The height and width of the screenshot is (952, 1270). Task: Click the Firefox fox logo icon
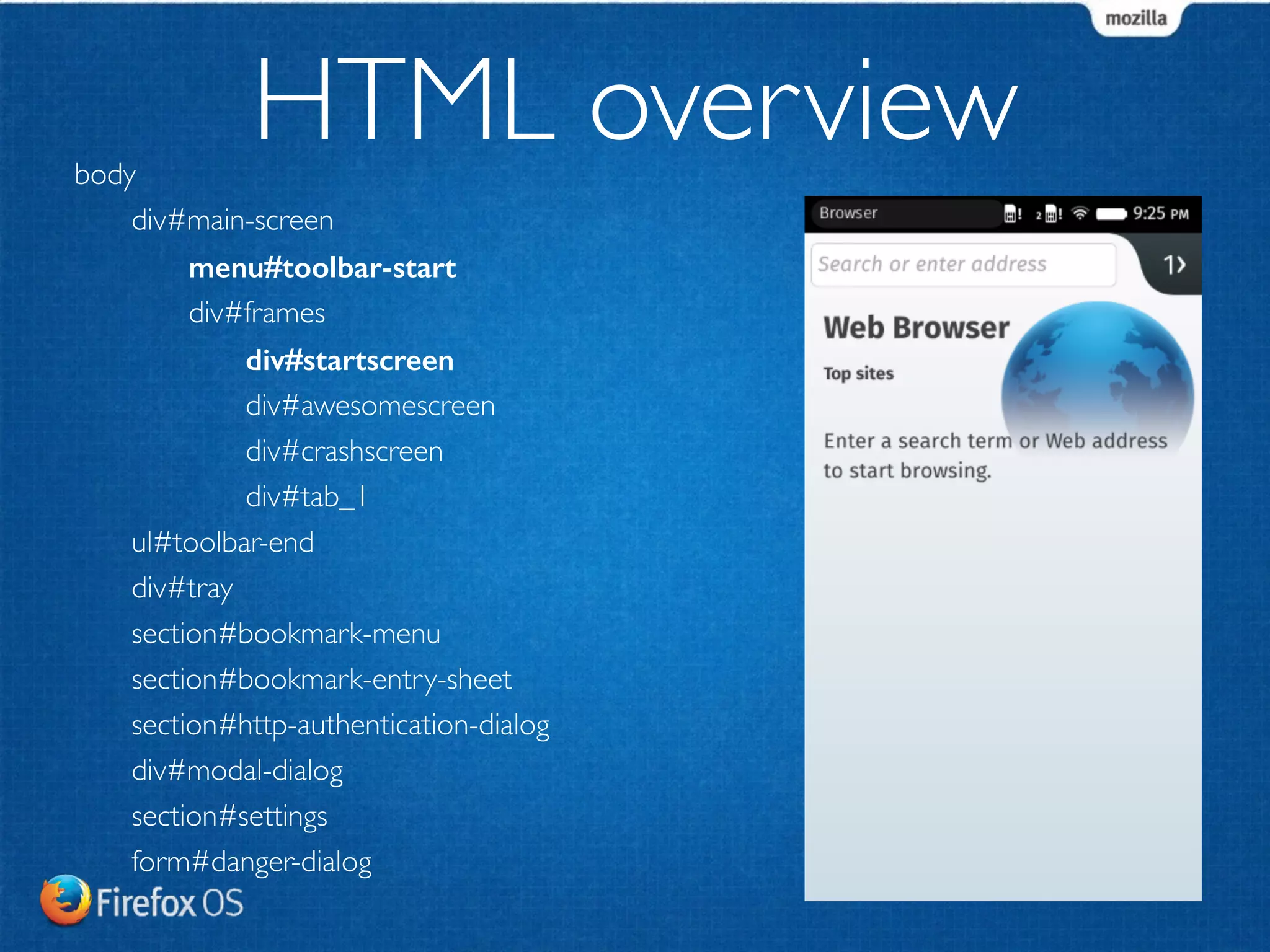(x=66, y=900)
